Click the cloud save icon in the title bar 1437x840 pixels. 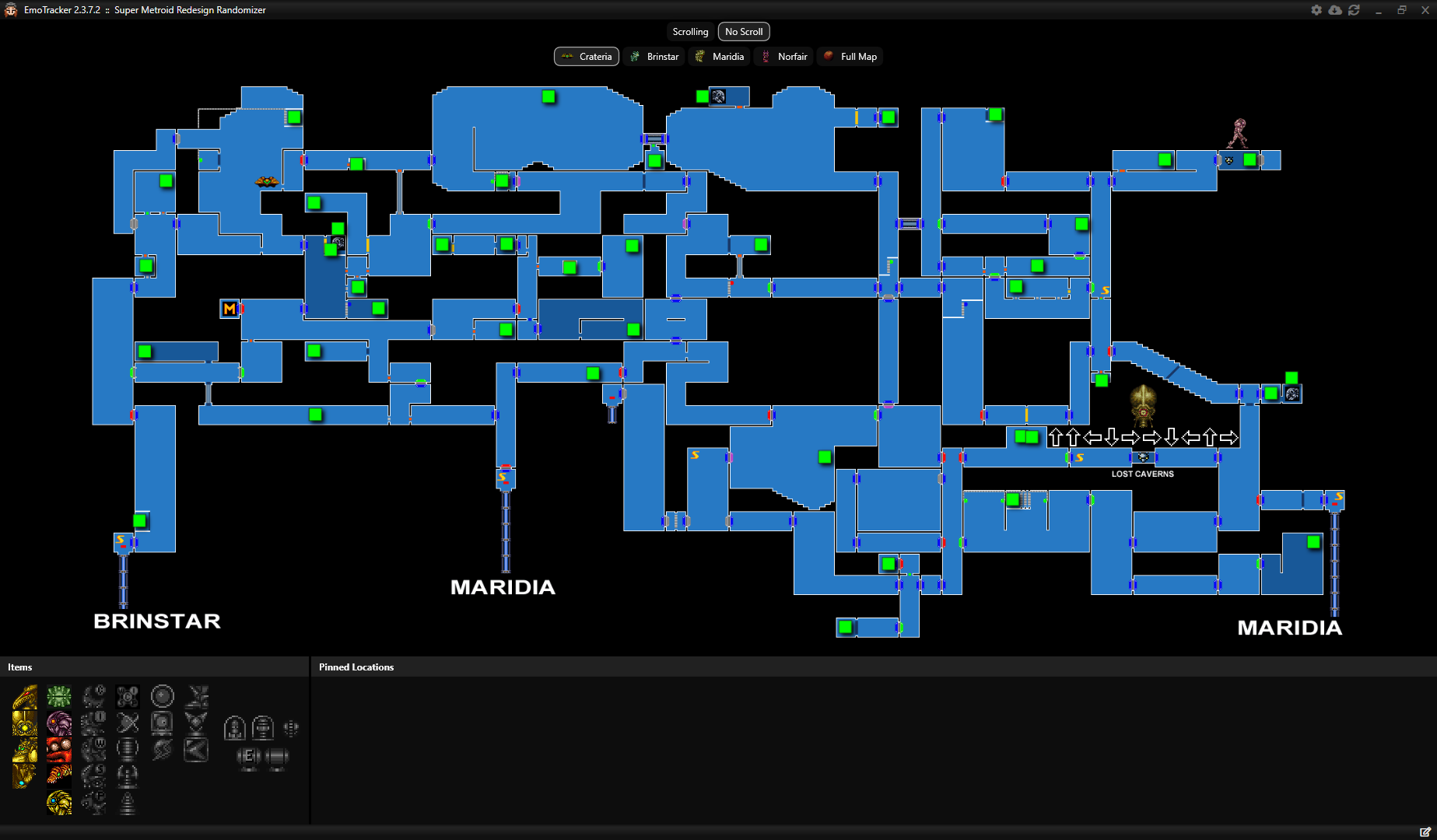pyautogui.click(x=1335, y=10)
